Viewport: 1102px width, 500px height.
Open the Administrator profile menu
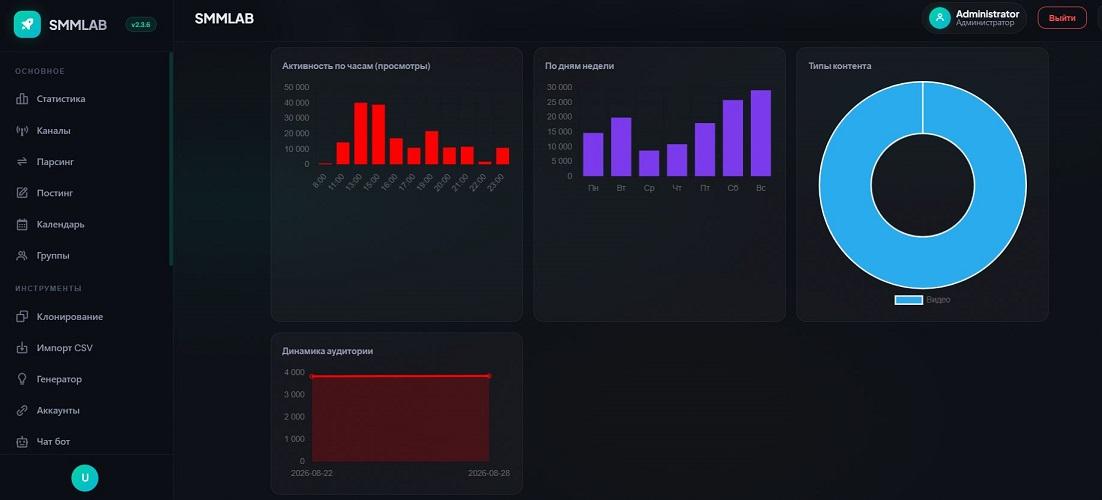974,18
